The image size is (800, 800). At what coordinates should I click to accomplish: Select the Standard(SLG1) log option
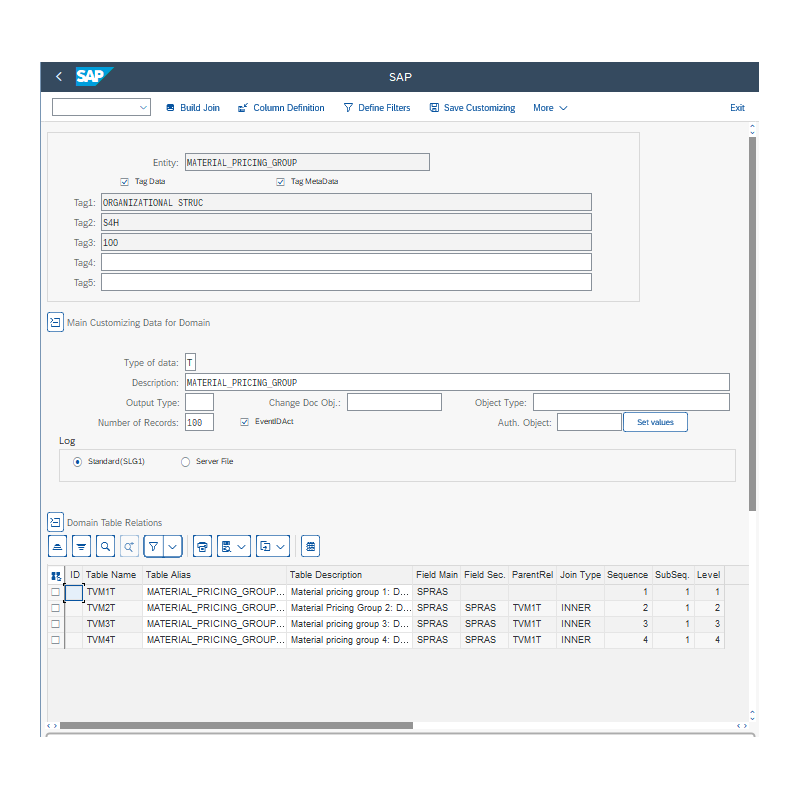pyautogui.click(x=77, y=461)
